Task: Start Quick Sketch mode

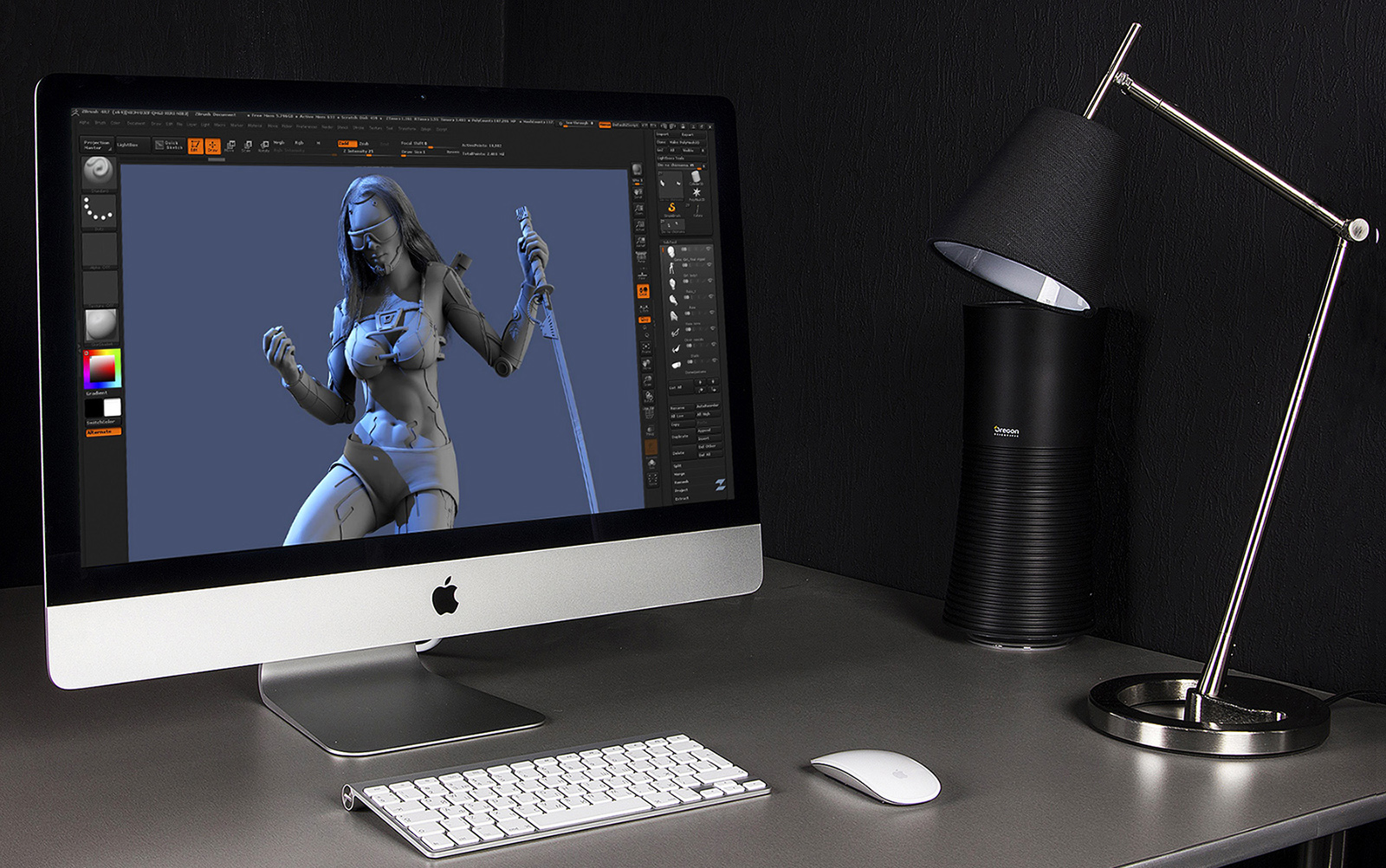Action: [169, 145]
